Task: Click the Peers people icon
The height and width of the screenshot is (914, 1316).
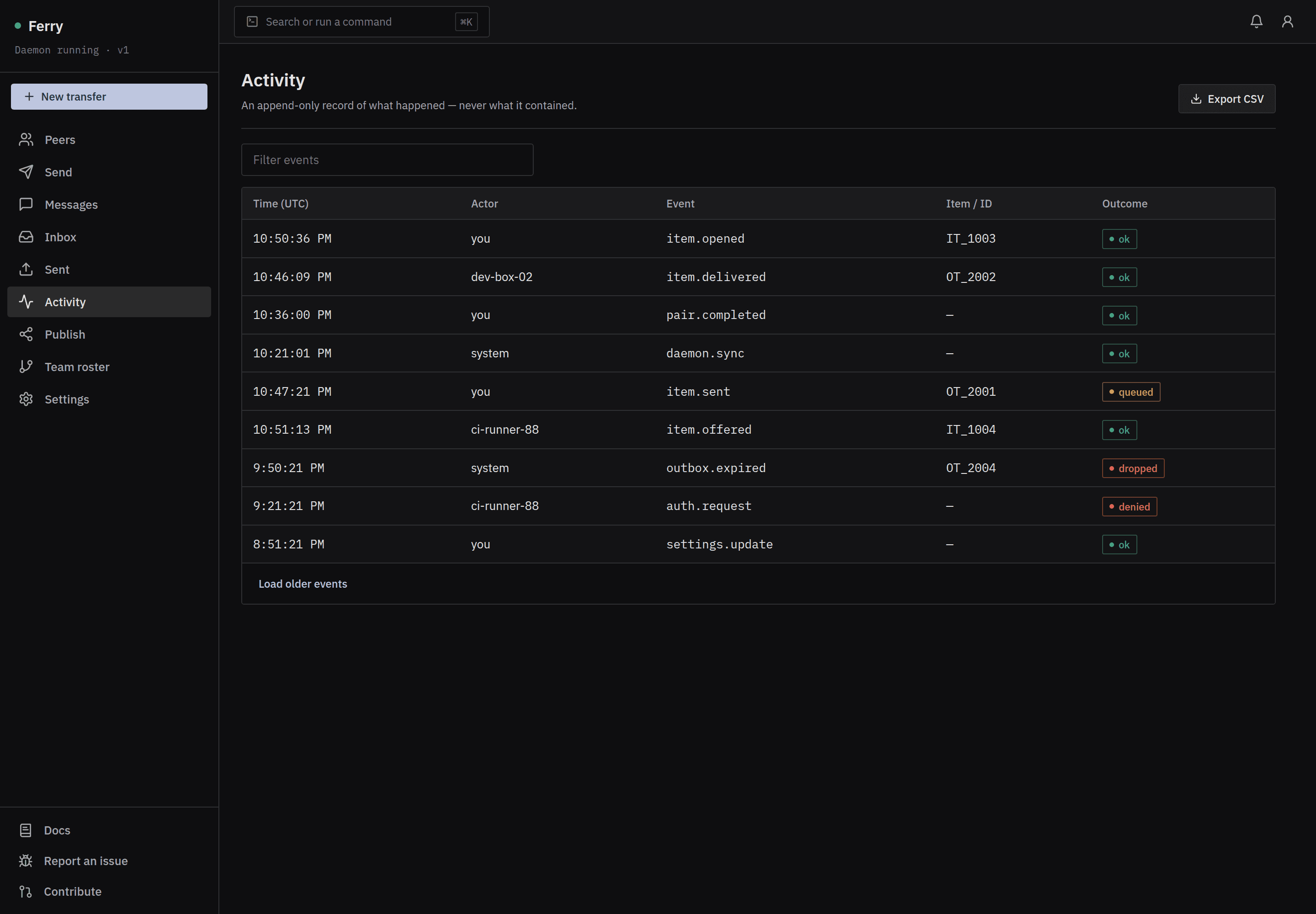Action: pos(26,140)
